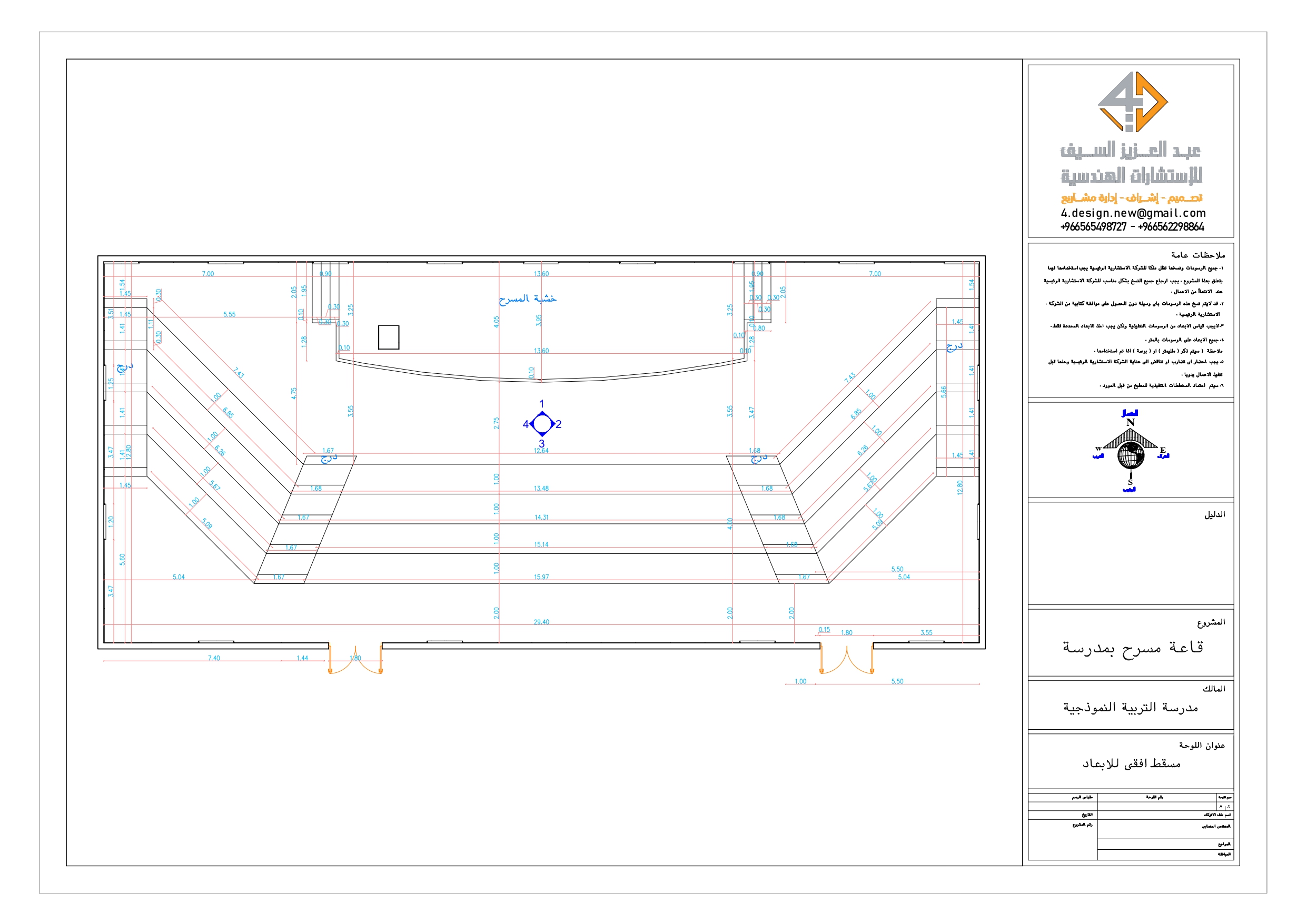The width and height of the screenshot is (1307, 924).
Task: Click the 7.40 dimension below the plan
Action: pyautogui.click(x=213, y=658)
